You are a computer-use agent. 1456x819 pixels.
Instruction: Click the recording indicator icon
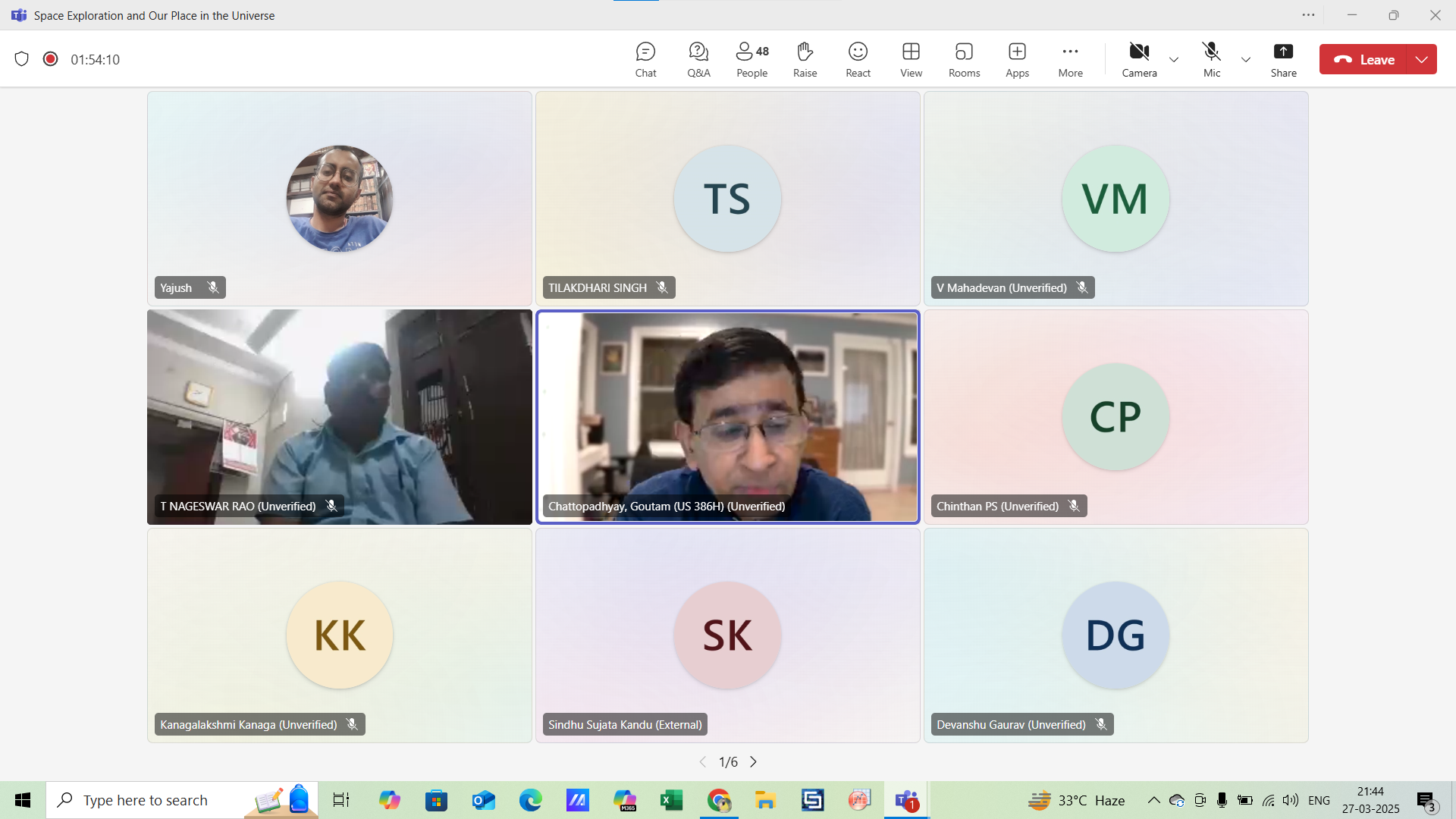coord(51,59)
